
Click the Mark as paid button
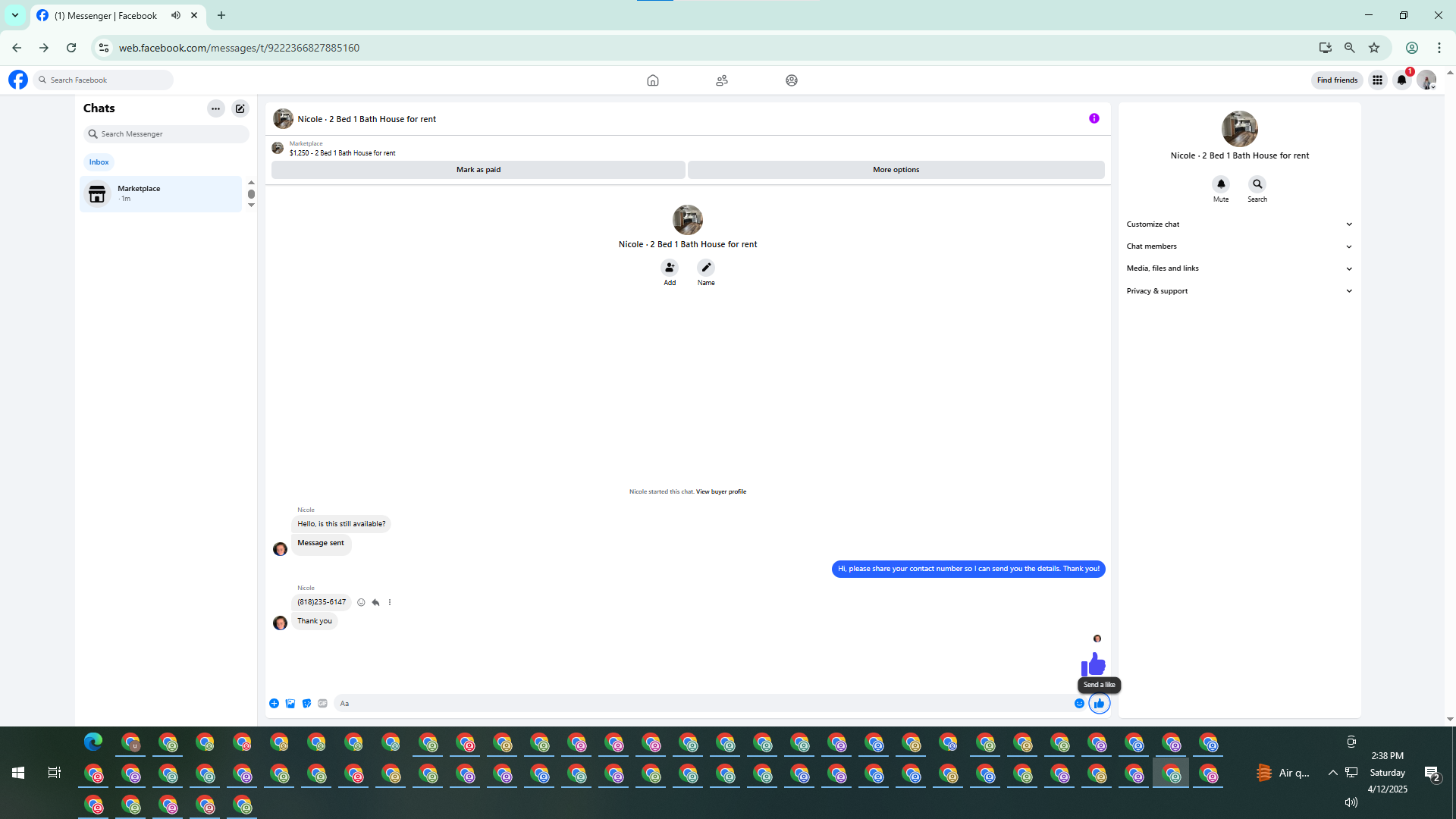(x=478, y=170)
